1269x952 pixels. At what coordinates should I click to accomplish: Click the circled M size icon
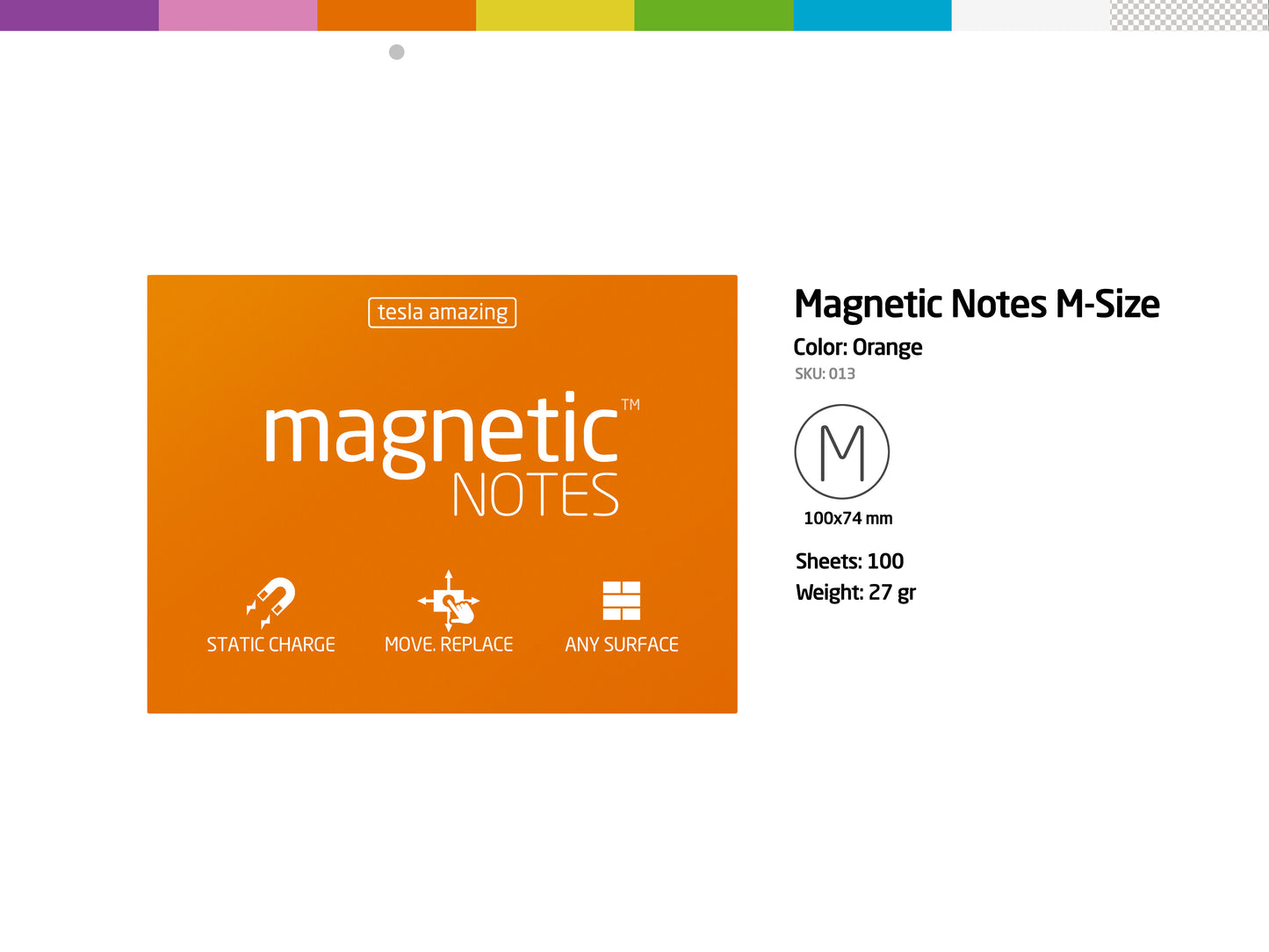(842, 451)
